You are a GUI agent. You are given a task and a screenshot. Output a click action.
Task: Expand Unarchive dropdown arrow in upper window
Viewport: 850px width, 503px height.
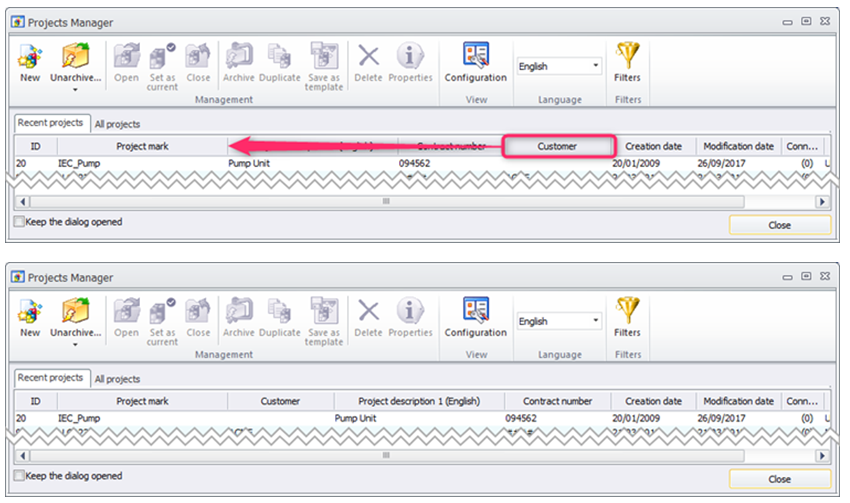tap(75, 89)
